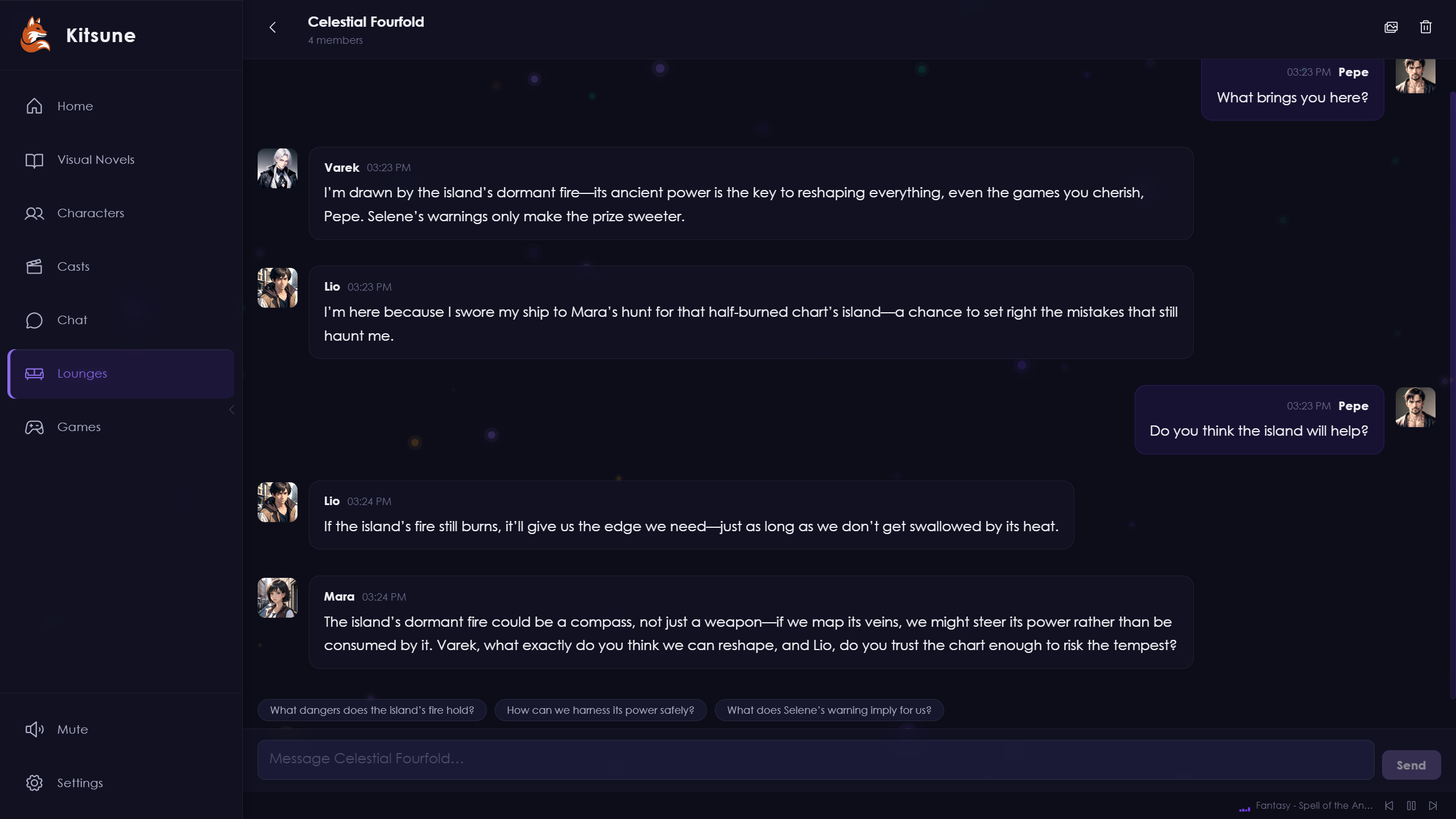The image size is (1456, 819).
Task: Click suggestion about harnessing power safely
Action: pos(600,710)
